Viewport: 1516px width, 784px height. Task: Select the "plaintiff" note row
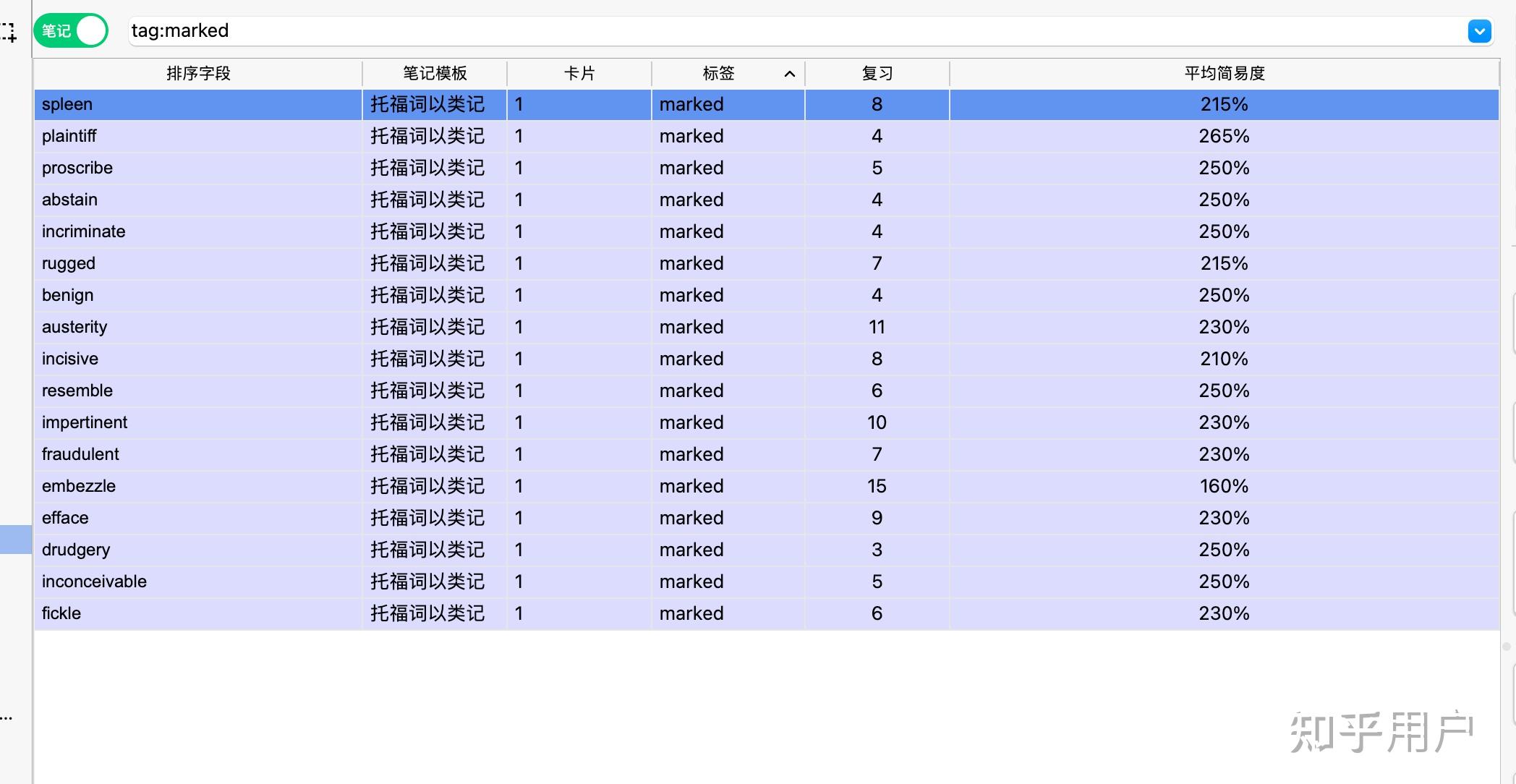(x=289, y=136)
